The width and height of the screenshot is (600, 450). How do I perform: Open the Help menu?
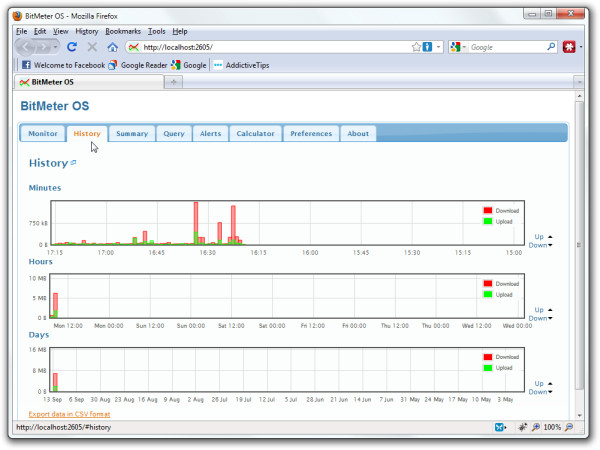pos(179,31)
